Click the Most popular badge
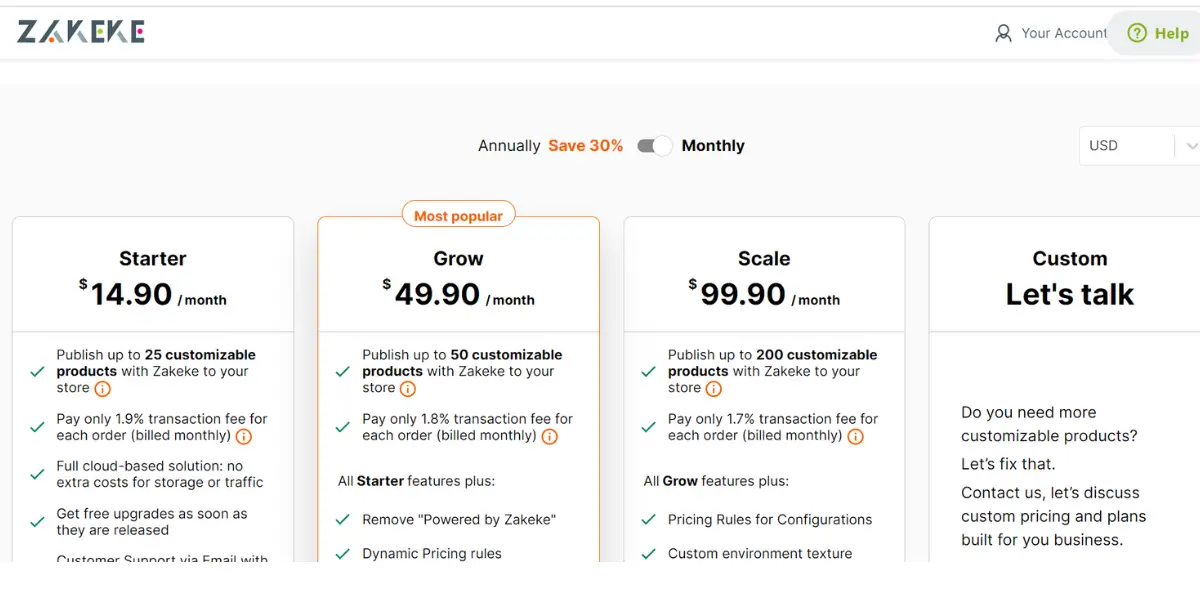Screen dimensions: 1200x600 [459, 216]
